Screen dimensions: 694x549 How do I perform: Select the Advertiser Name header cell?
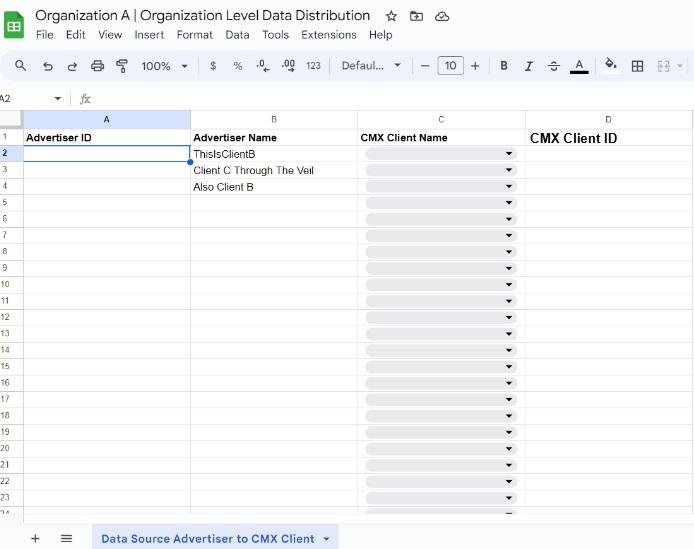pos(274,138)
